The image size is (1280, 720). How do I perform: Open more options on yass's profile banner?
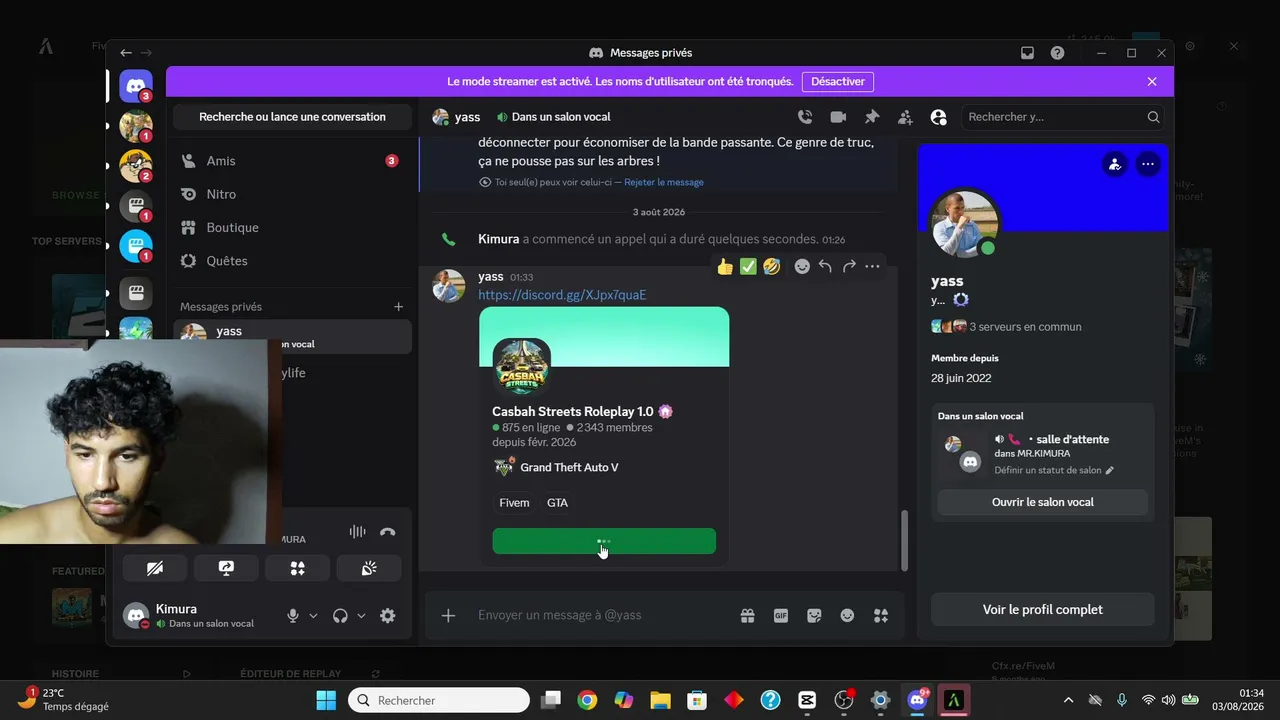(1148, 164)
